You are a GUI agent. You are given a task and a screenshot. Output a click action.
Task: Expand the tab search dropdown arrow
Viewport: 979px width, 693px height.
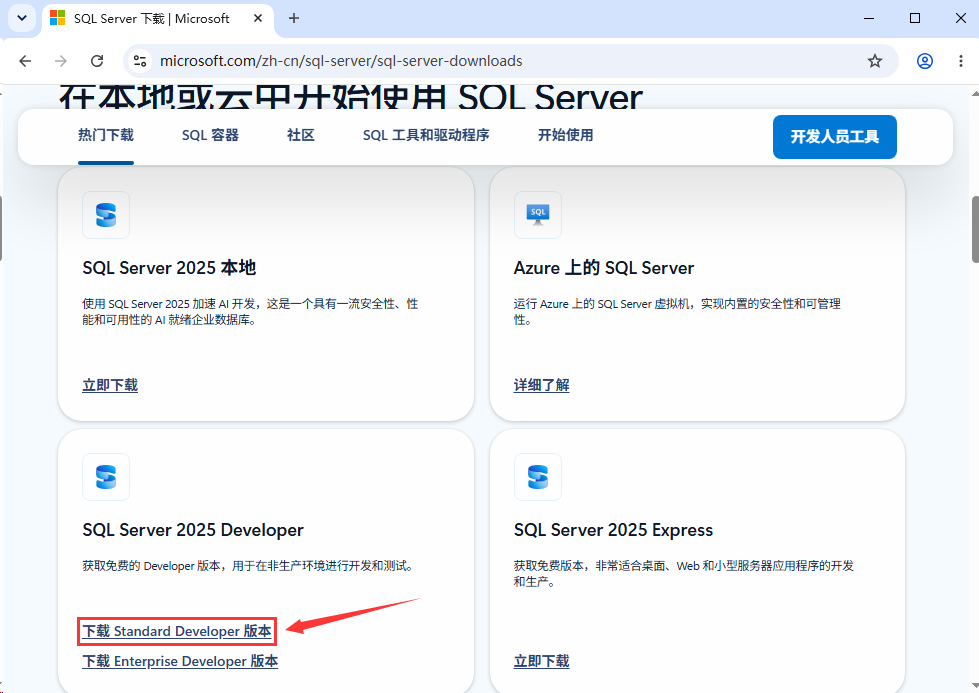(22, 18)
